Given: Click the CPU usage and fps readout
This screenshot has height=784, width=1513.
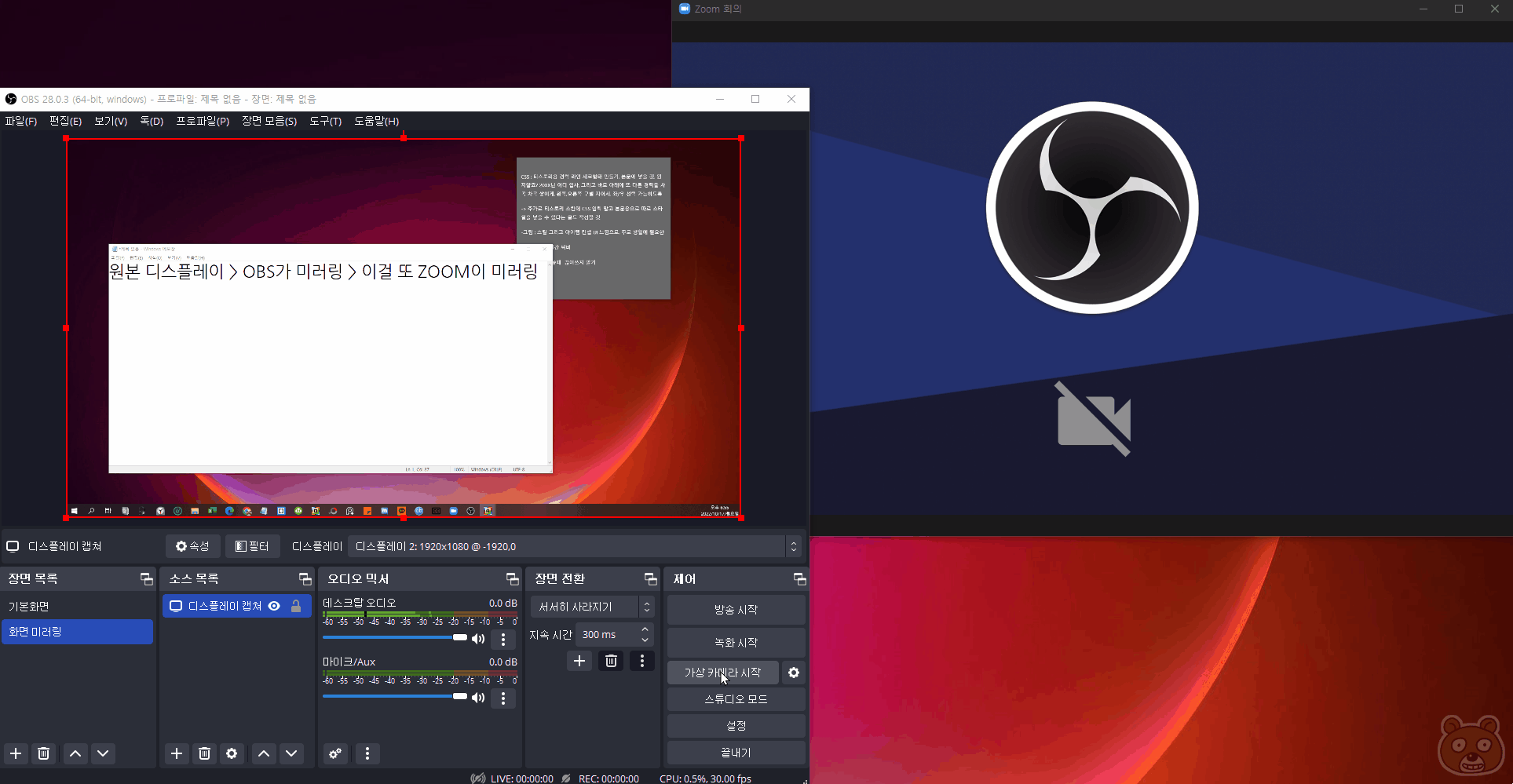Looking at the screenshot, I should pyautogui.click(x=705, y=779).
